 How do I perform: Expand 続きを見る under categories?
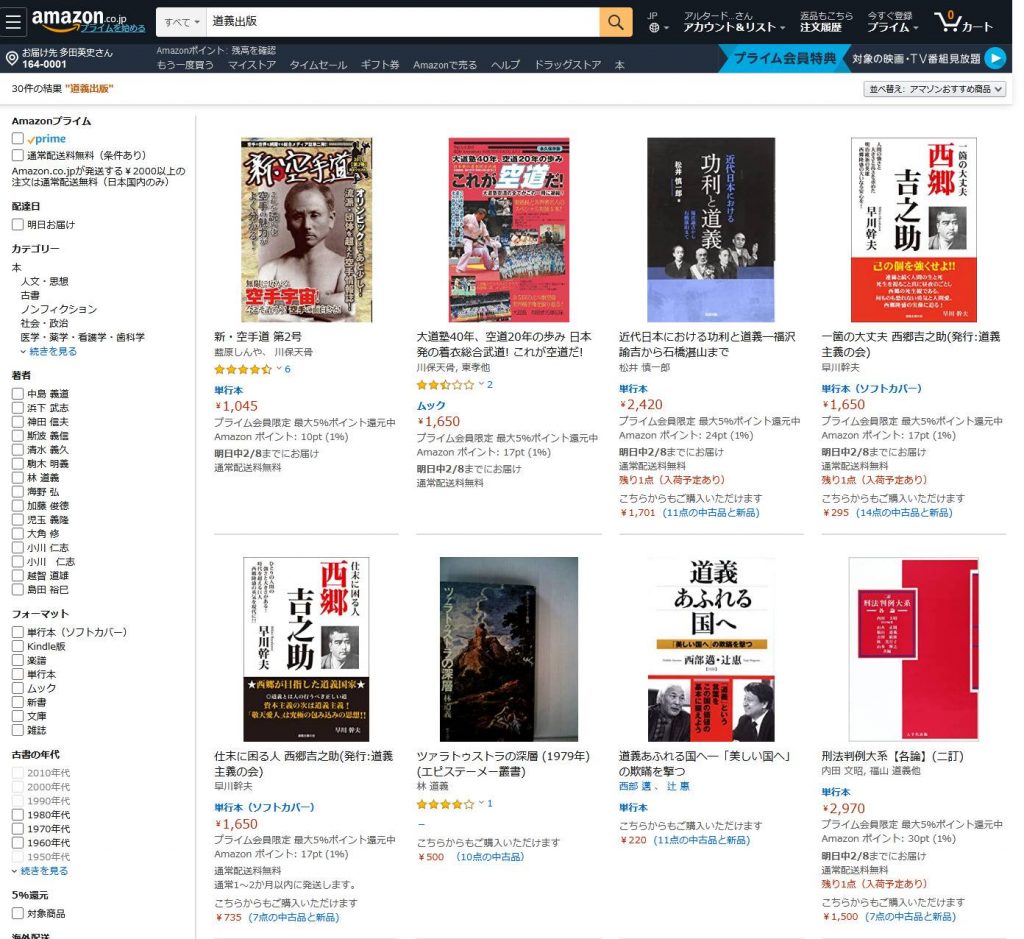pyautogui.click(x=49, y=351)
